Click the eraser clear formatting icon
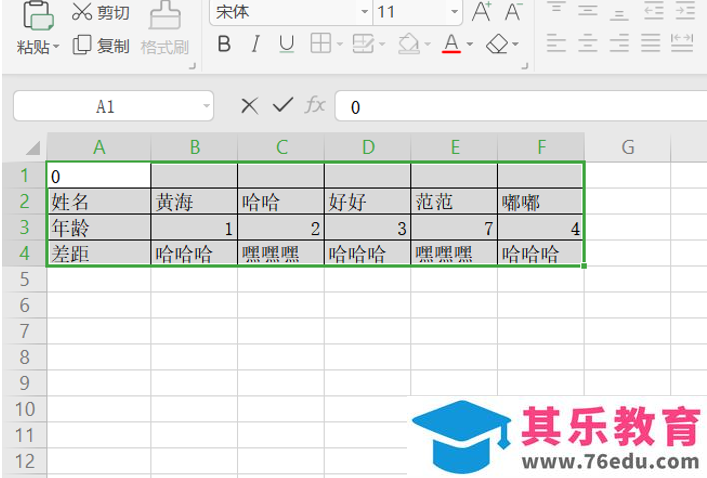 (x=497, y=44)
